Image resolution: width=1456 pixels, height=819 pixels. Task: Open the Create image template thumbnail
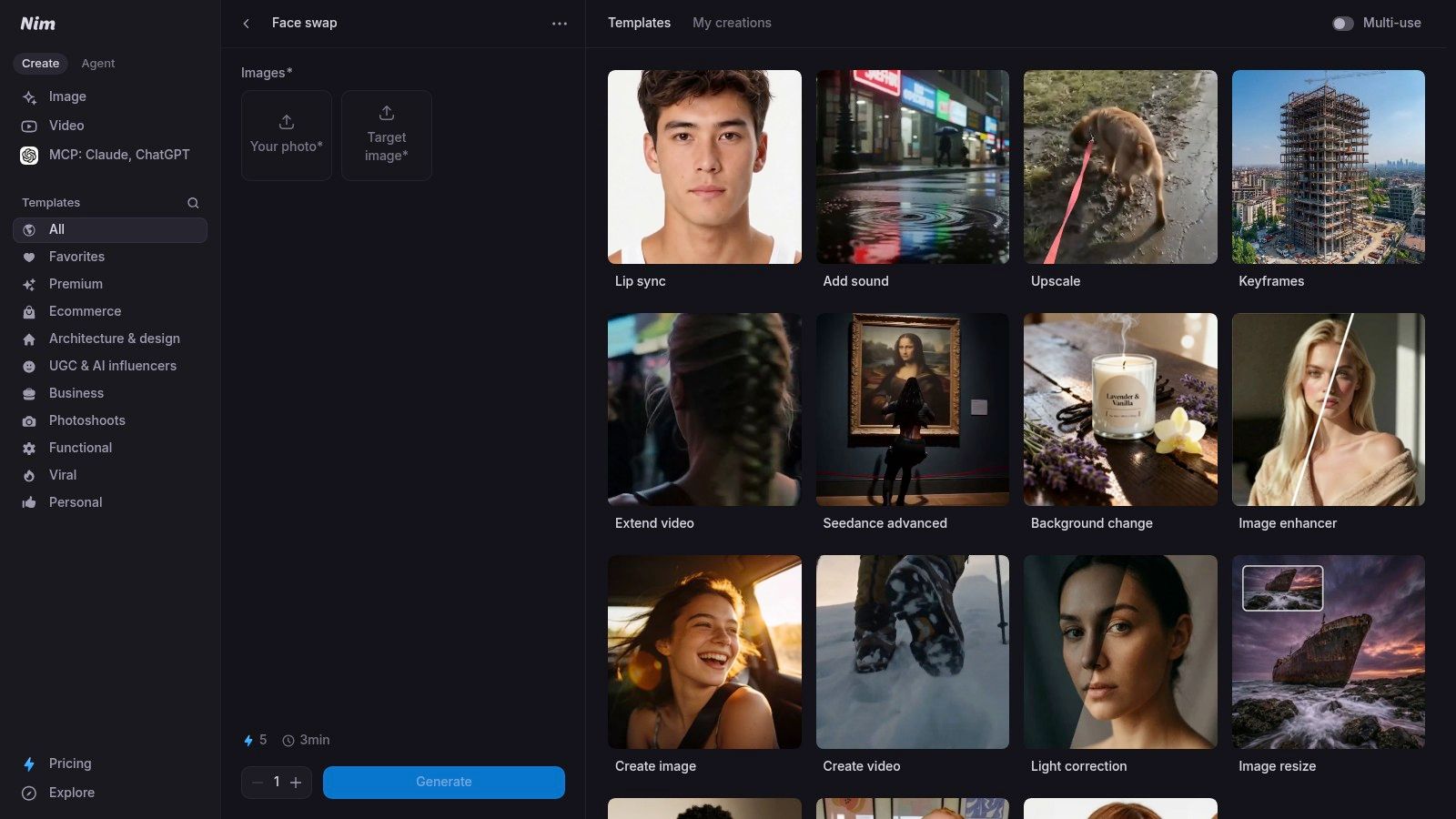(x=704, y=652)
